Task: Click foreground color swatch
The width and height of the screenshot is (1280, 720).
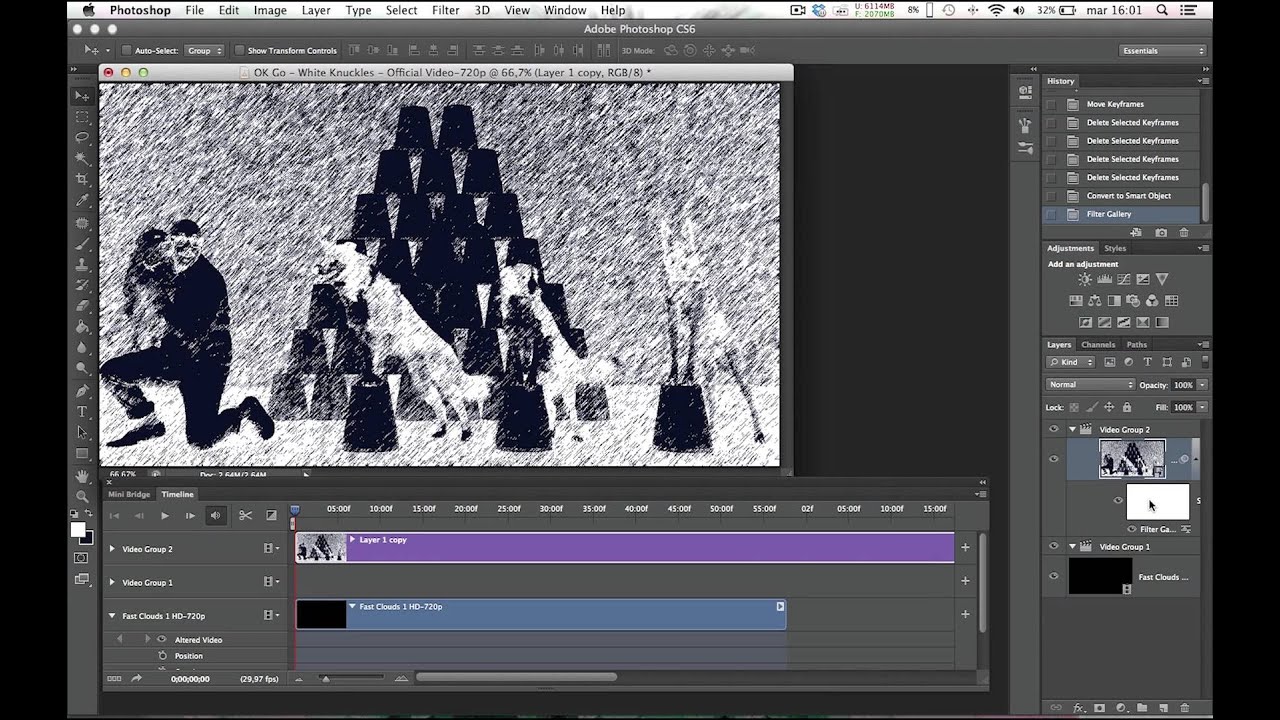Action: pyautogui.click(x=78, y=530)
